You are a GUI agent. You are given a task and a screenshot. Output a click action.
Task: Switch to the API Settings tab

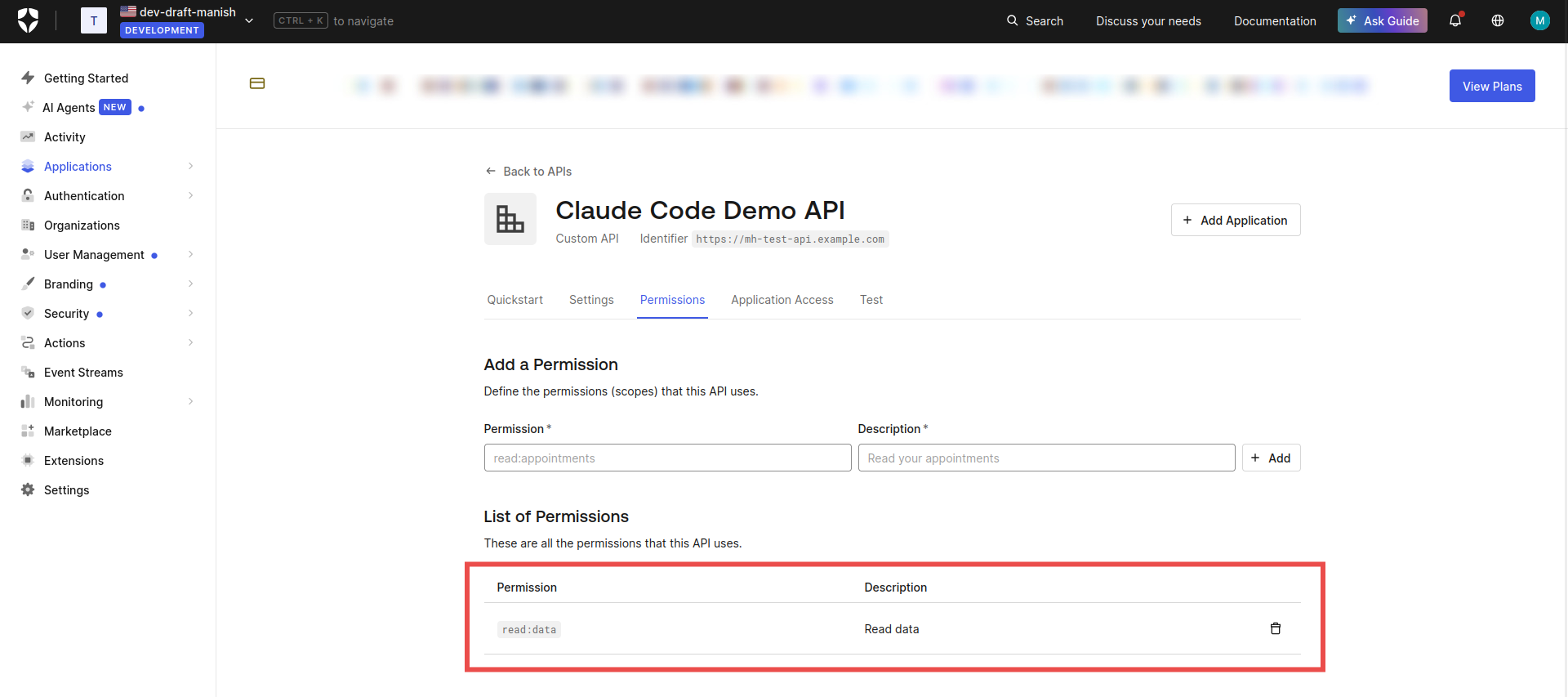point(591,300)
